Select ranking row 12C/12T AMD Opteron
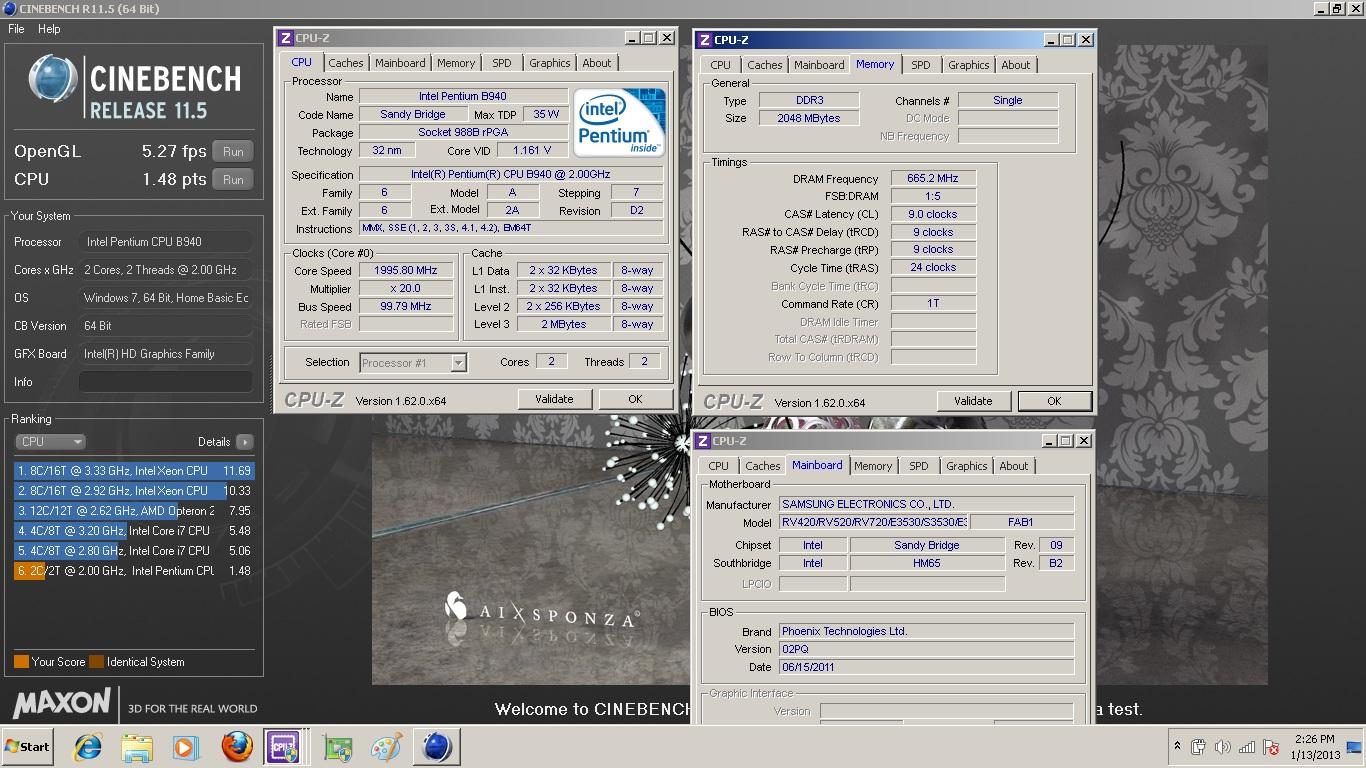The image size is (1366, 768). 134,511
